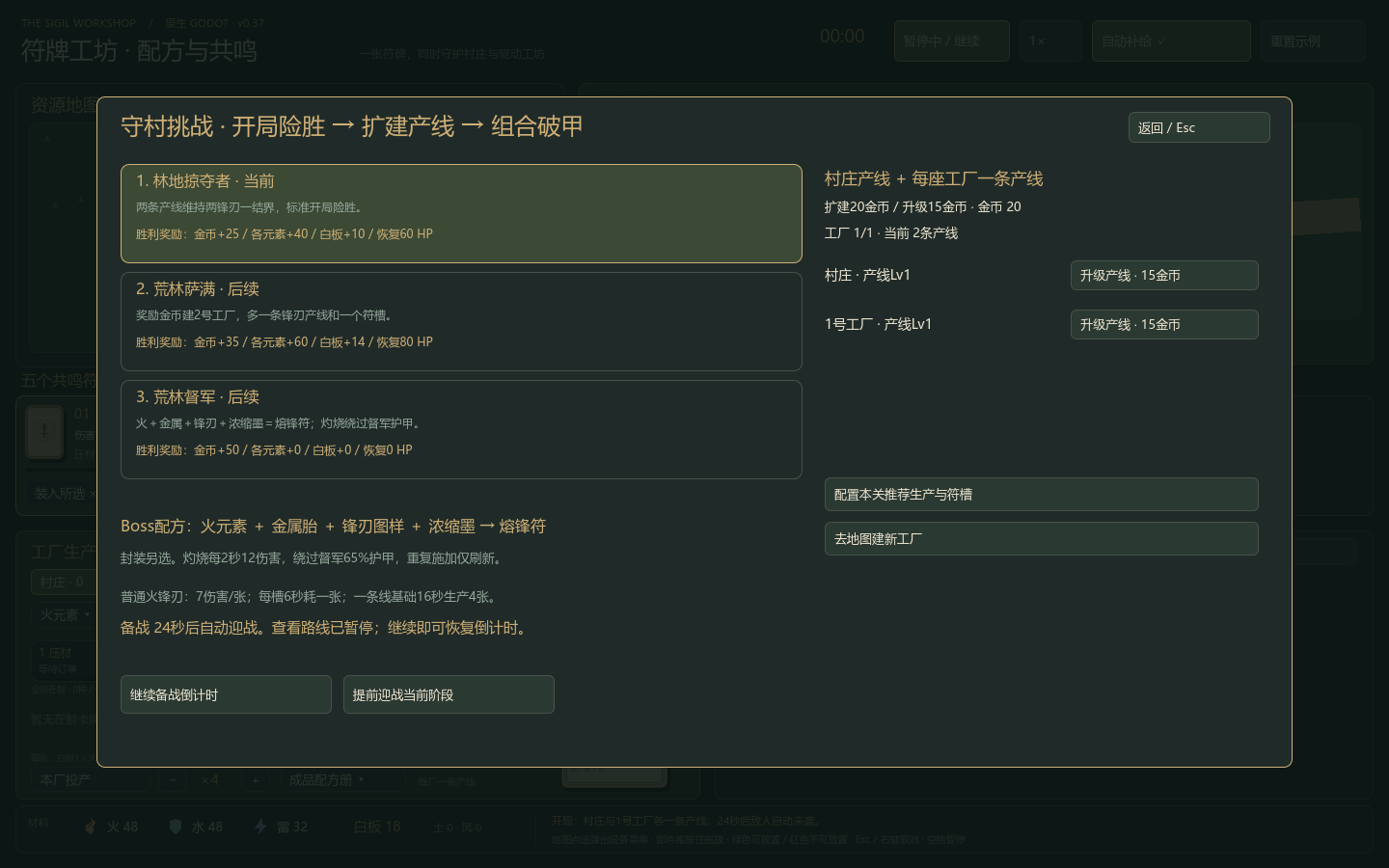Click the 备战 24秒后自动迎战 notice
The image size is (1389, 868).
click(x=325, y=628)
